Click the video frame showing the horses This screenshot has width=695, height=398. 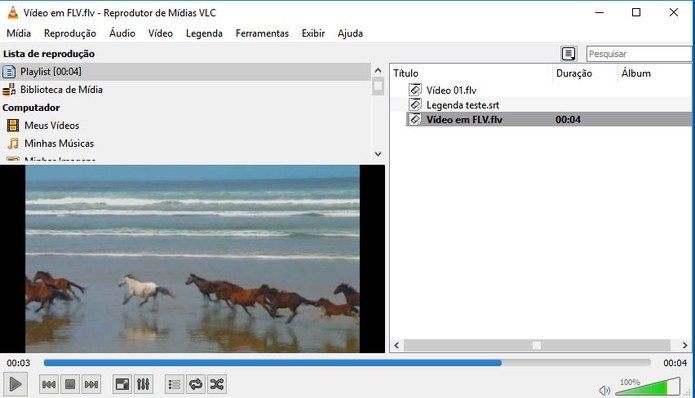coord(192,259)
